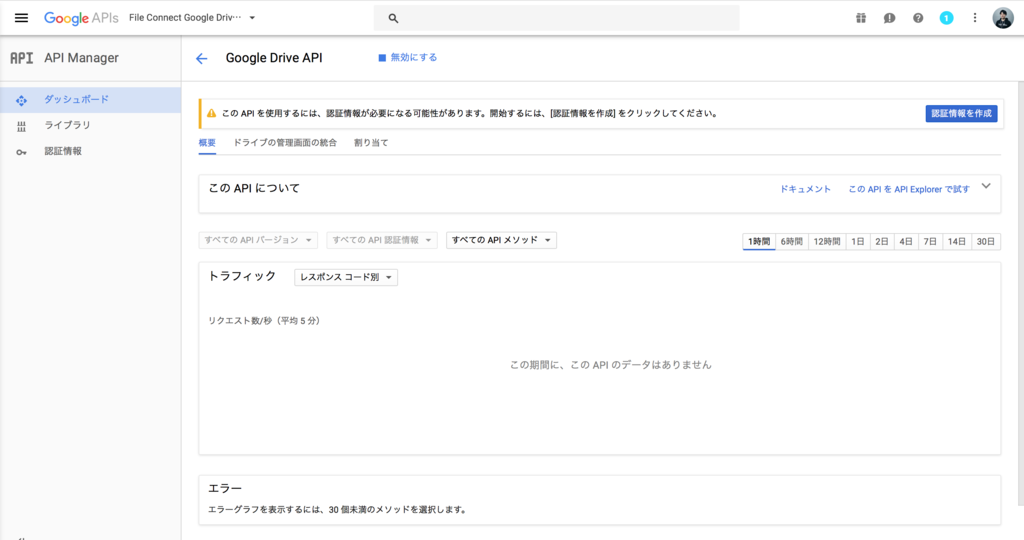Open この API を API Explorer で試す link
This screenshot has width=1024, height=540.
(909, 189)
